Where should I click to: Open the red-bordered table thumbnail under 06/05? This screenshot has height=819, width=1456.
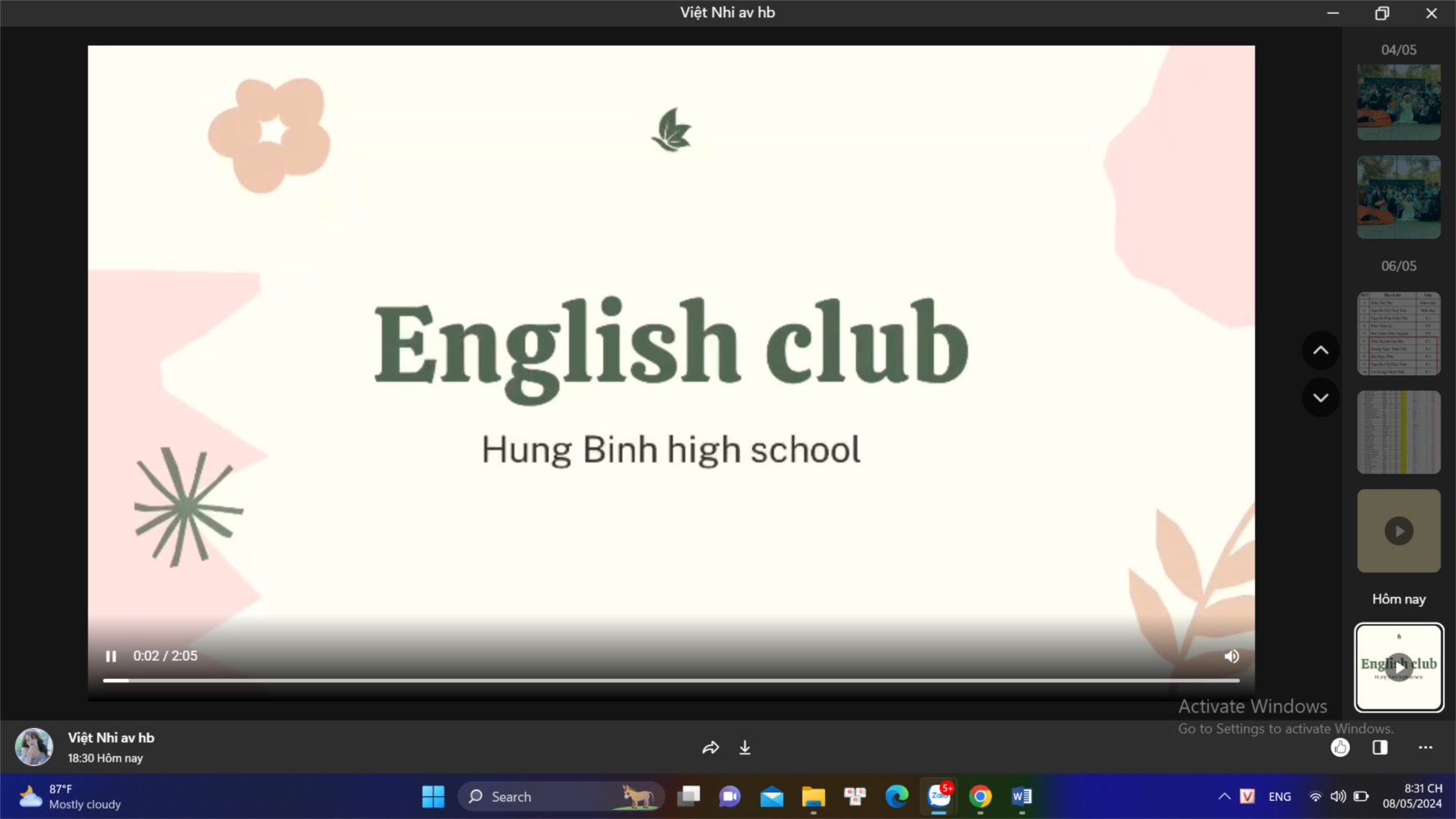coord(1399,333)
